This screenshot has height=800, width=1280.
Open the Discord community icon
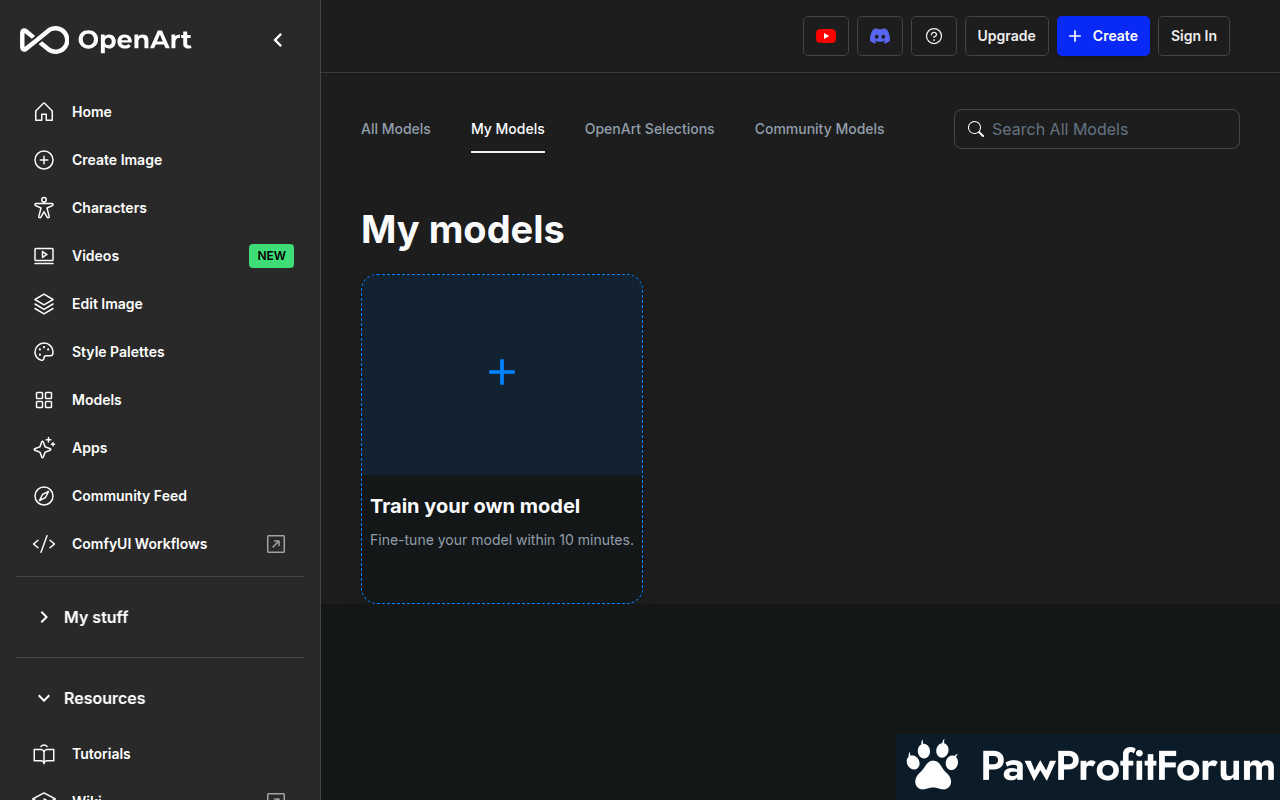point(880,36)
